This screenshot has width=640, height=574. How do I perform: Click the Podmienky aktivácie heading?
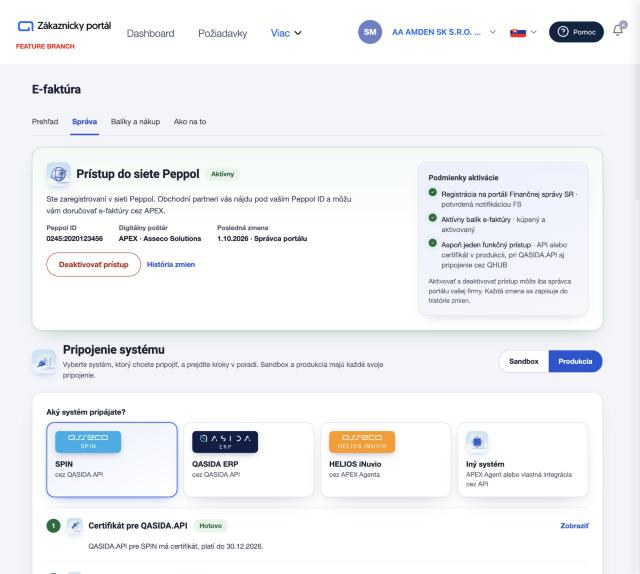pos(463,178)
